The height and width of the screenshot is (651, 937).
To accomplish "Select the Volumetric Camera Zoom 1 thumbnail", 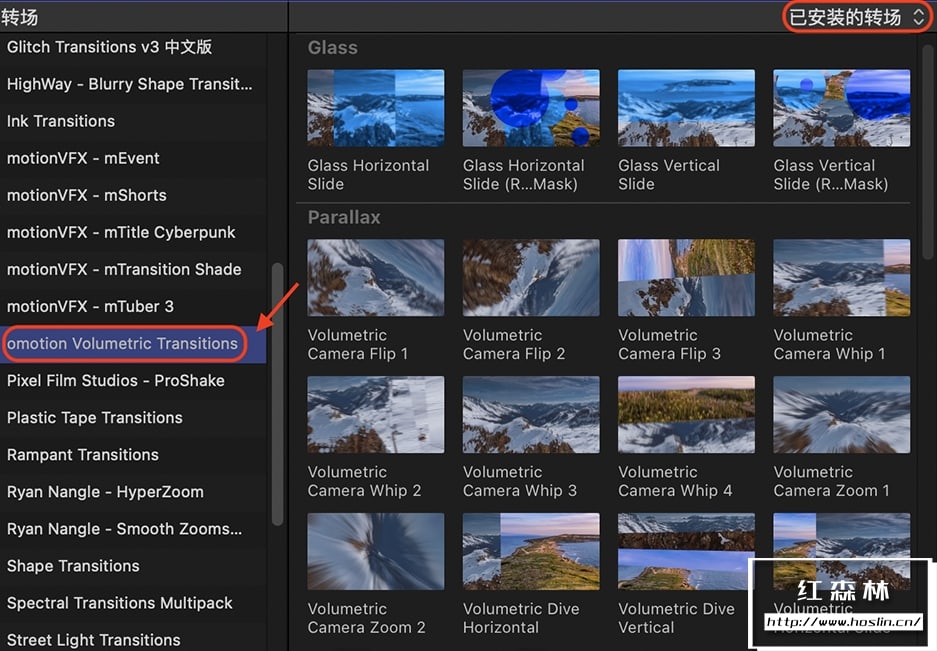I will [842, 415].
